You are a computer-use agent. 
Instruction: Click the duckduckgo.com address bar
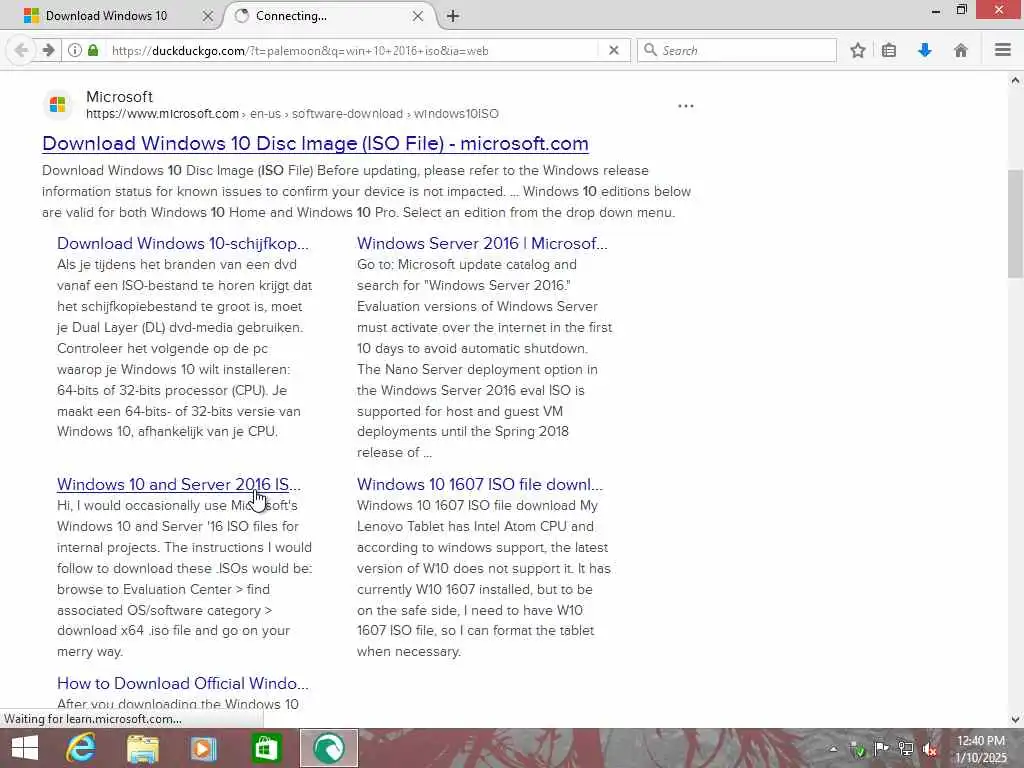[x=353, y=50]
